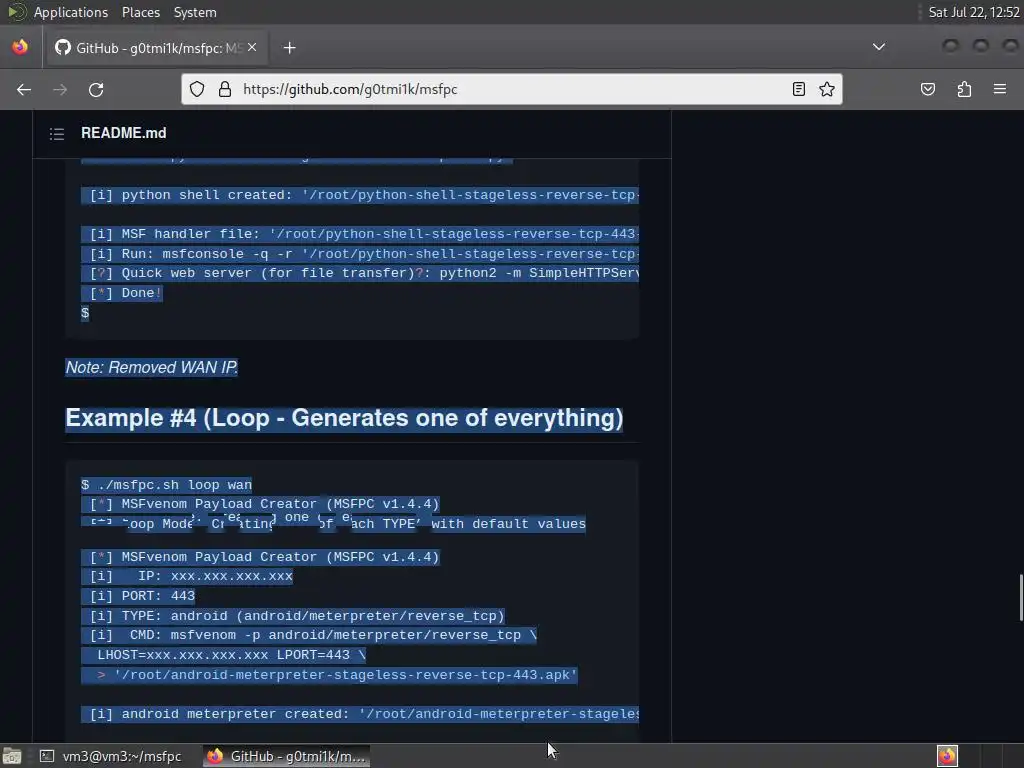Click the Example #4 Loop heading

point(344,418)
